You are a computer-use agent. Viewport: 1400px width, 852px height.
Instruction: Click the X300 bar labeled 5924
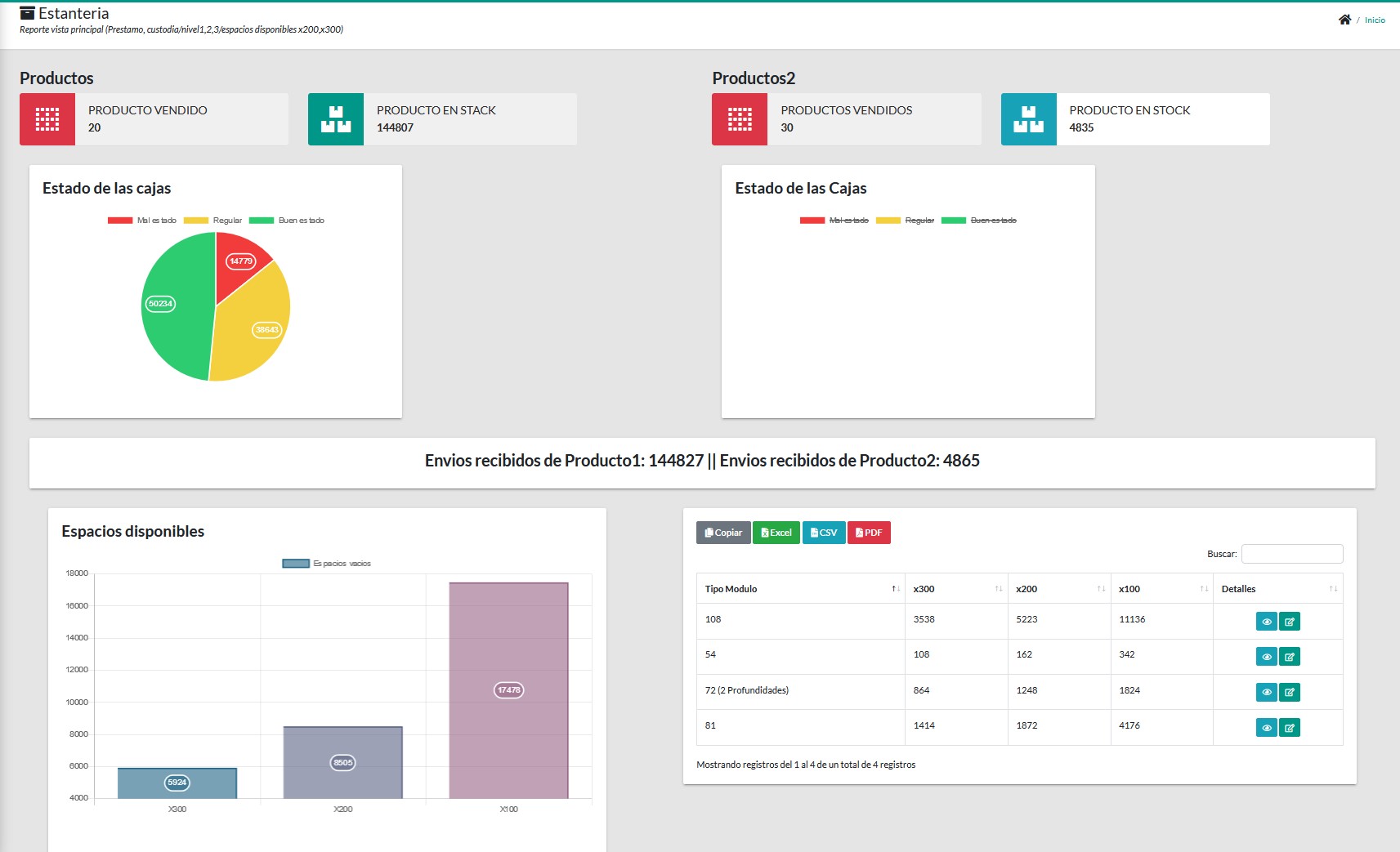[x=177, y=783]
